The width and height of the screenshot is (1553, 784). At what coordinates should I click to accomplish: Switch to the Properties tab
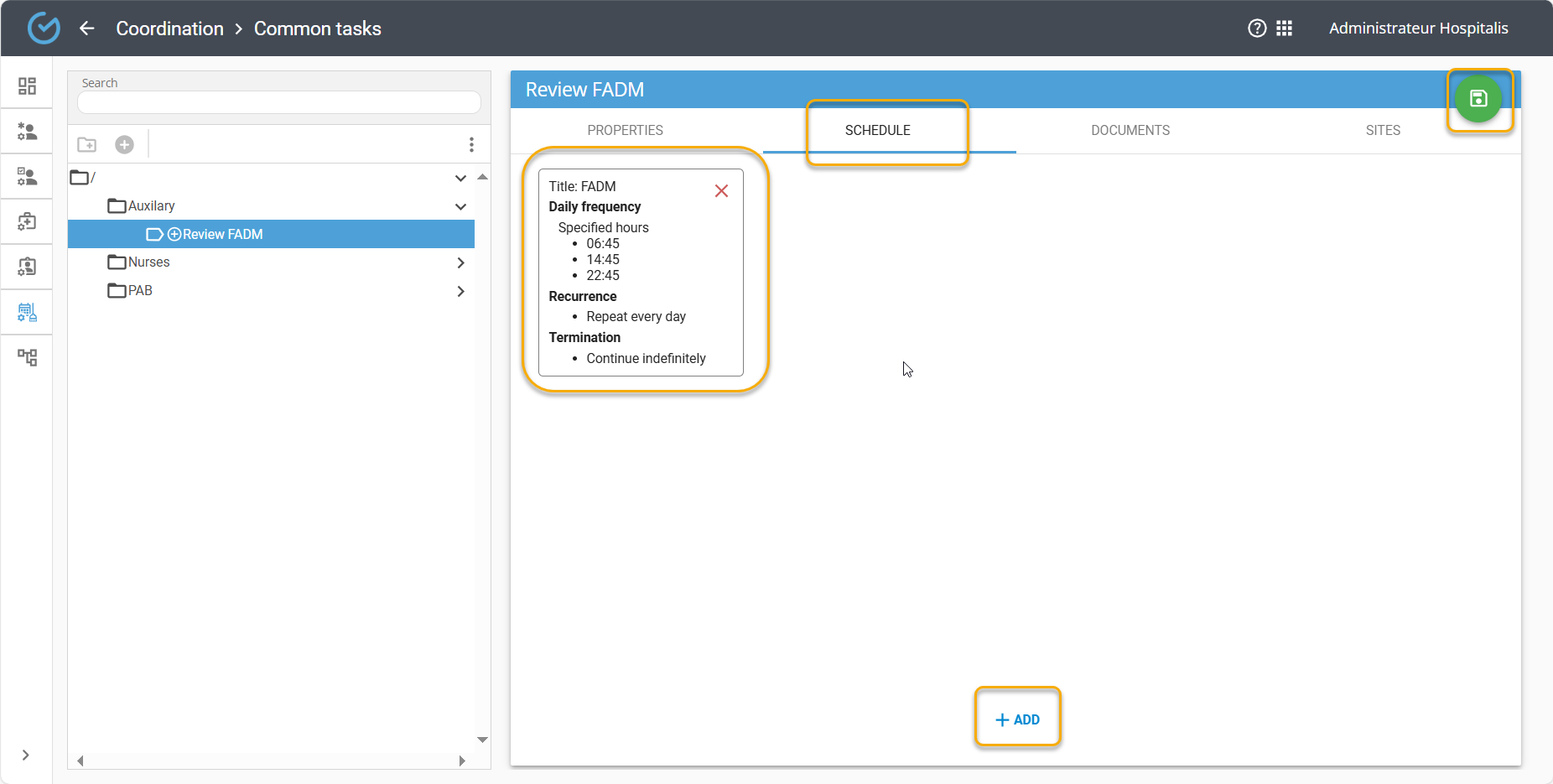pyautogui.click(x=625, y=131)
